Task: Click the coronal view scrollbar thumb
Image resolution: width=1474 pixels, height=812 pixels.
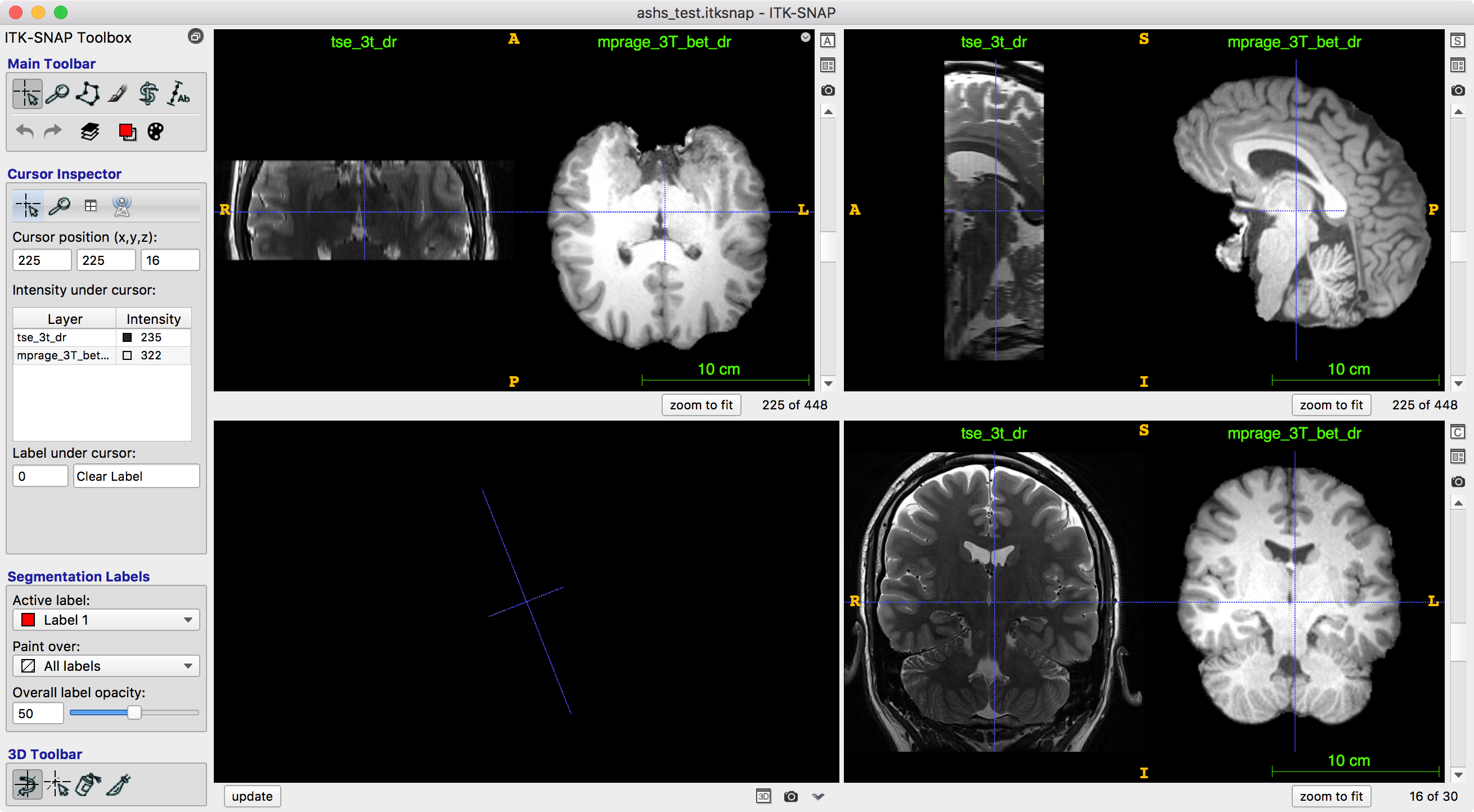Action: click(x=1458, y=642)
